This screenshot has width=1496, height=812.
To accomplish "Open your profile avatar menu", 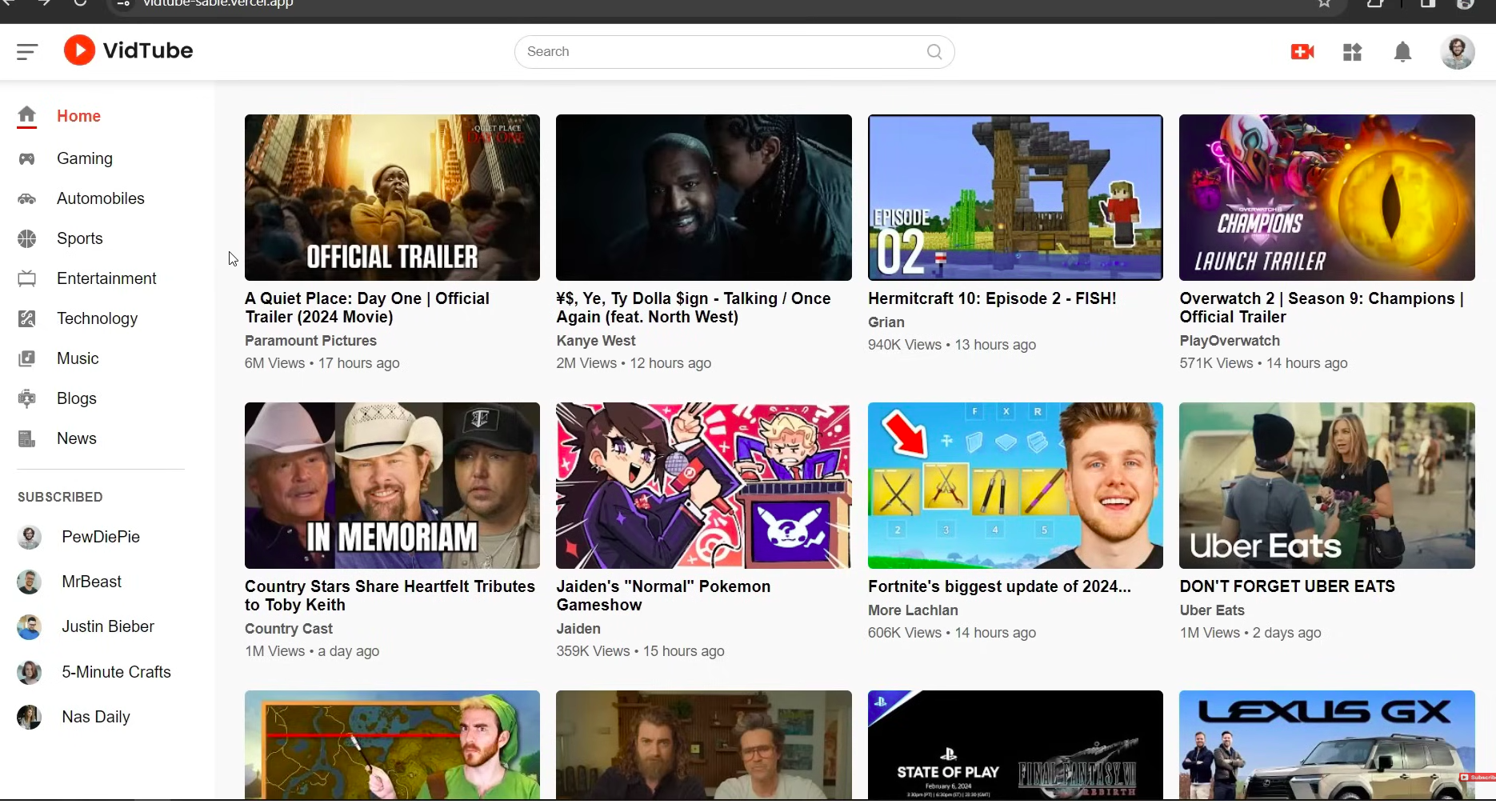I will tap(1457, 51).
